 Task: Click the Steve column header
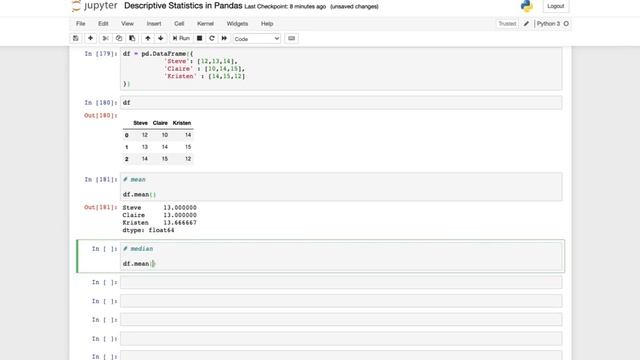coord(140,123)
